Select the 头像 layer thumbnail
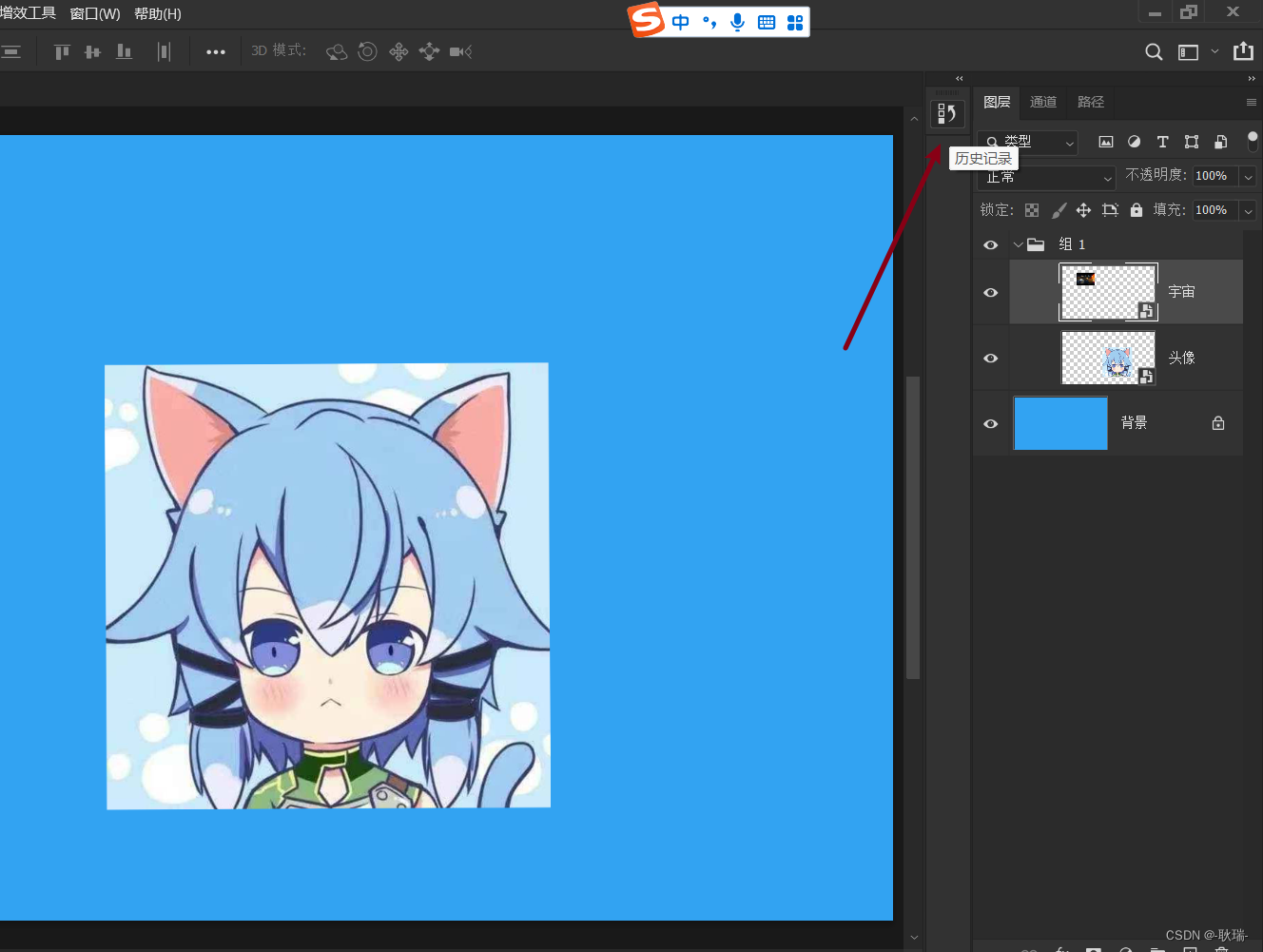 click(x=1108, y=358)
